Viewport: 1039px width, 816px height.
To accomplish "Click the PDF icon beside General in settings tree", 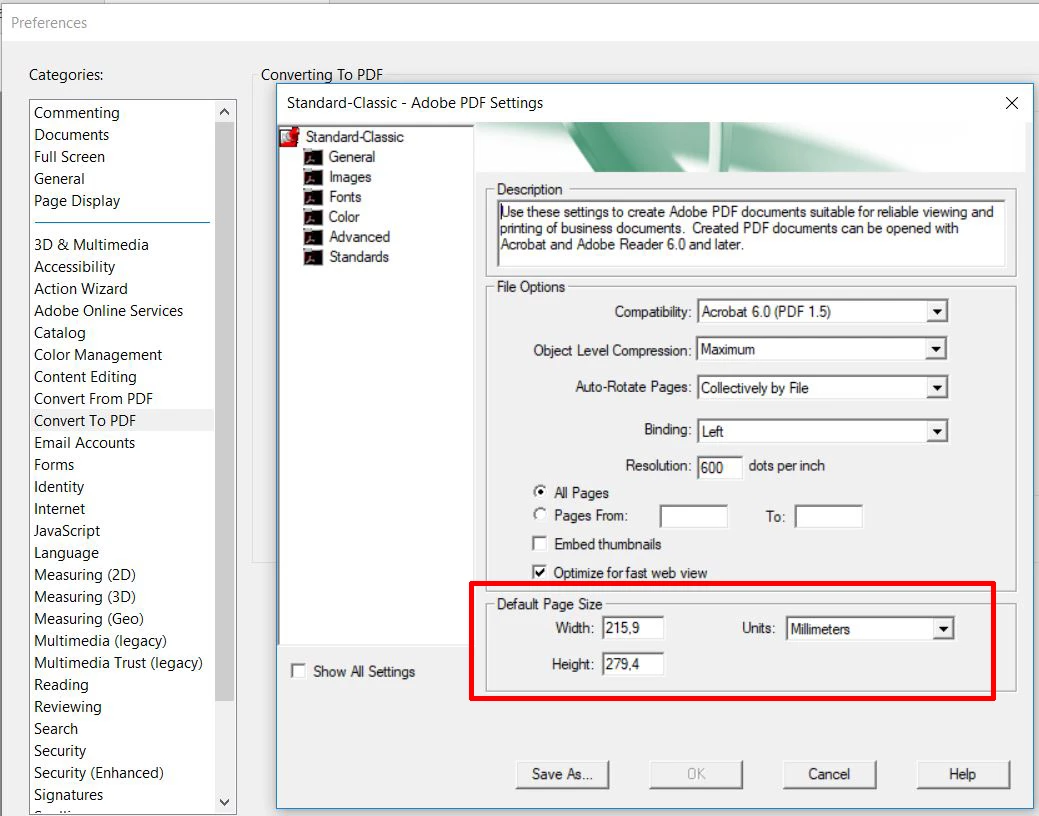I will [313, 157].
